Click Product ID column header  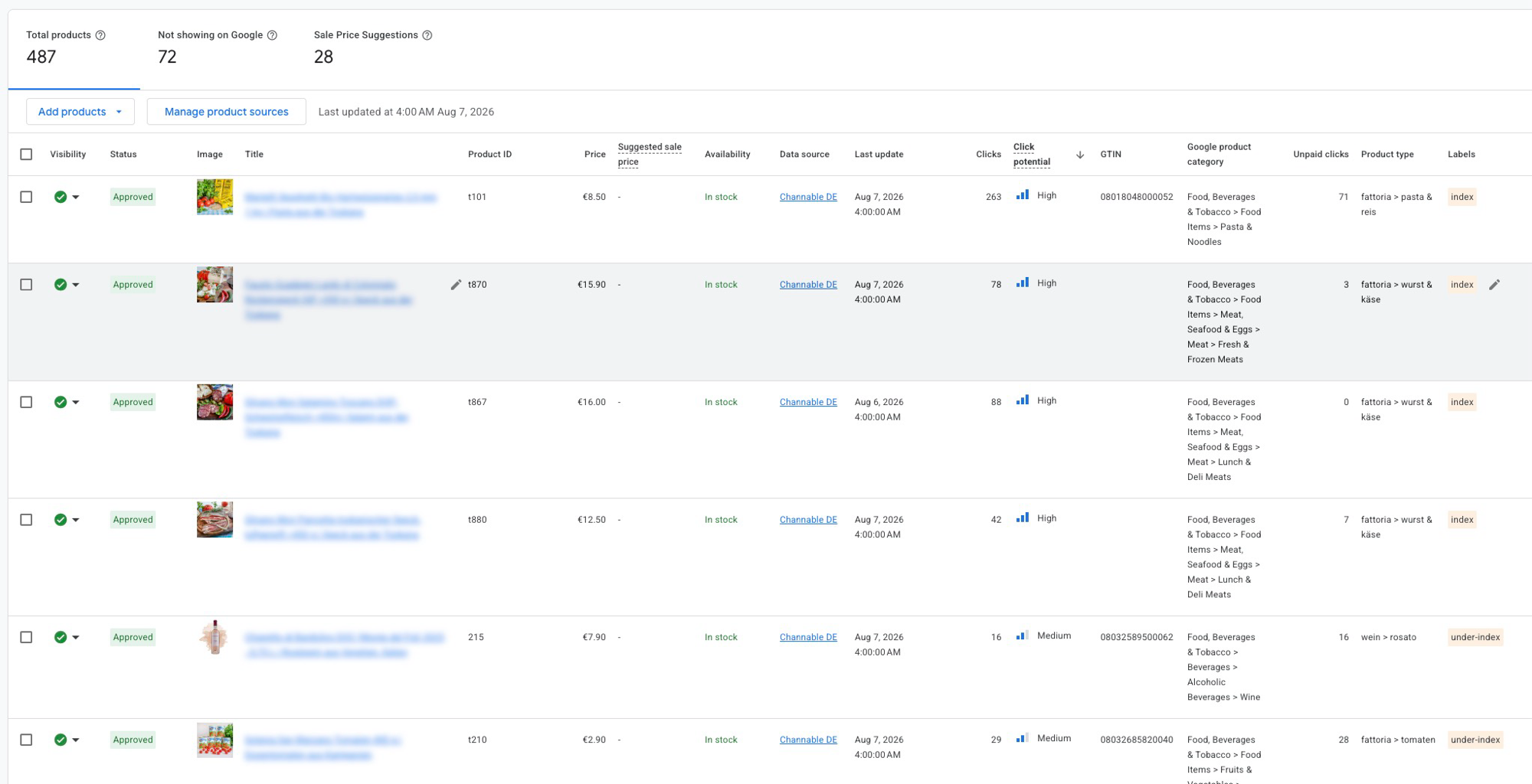pos(489,155)
